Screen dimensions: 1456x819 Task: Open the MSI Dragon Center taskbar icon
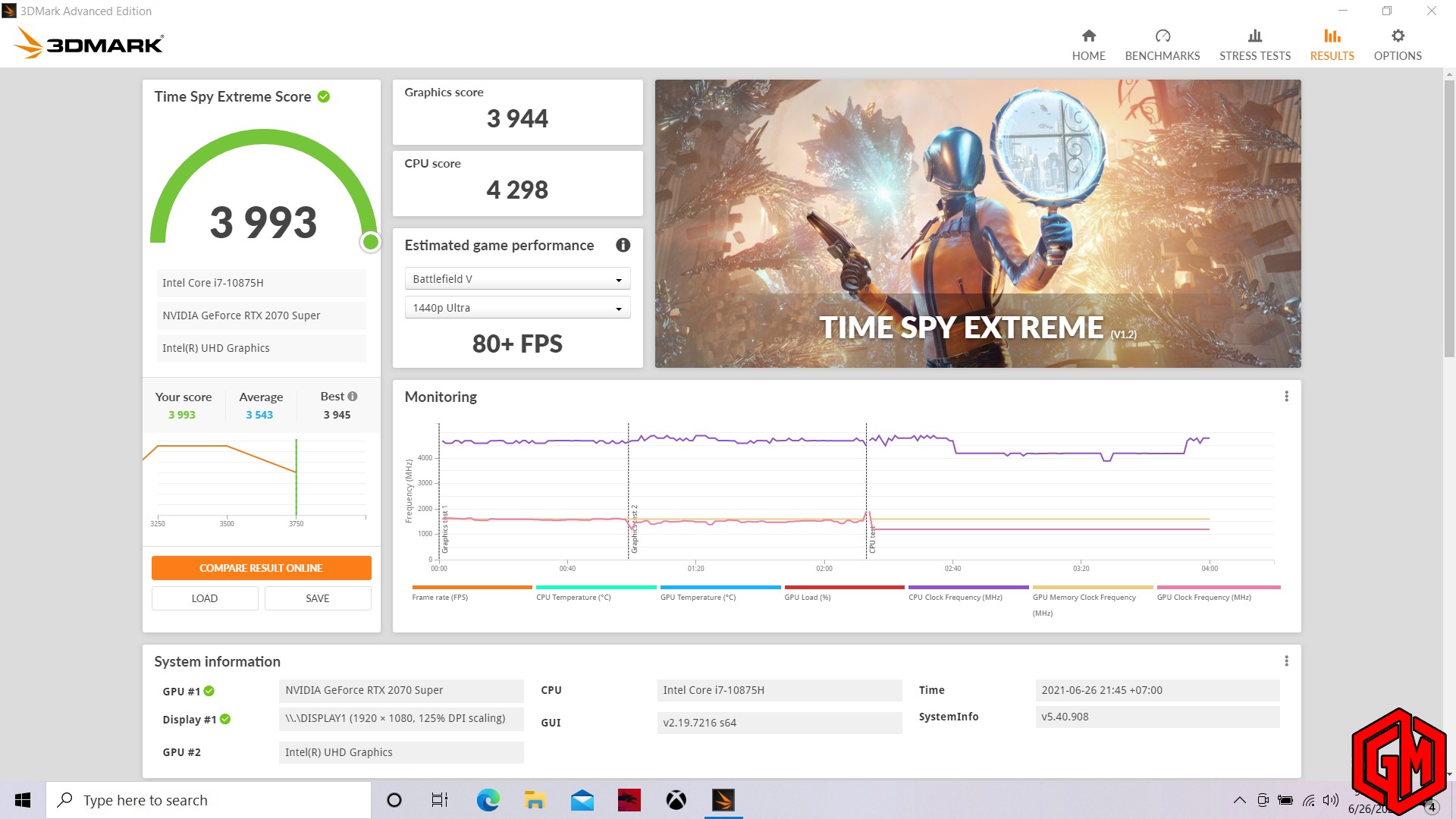point(629,800)
